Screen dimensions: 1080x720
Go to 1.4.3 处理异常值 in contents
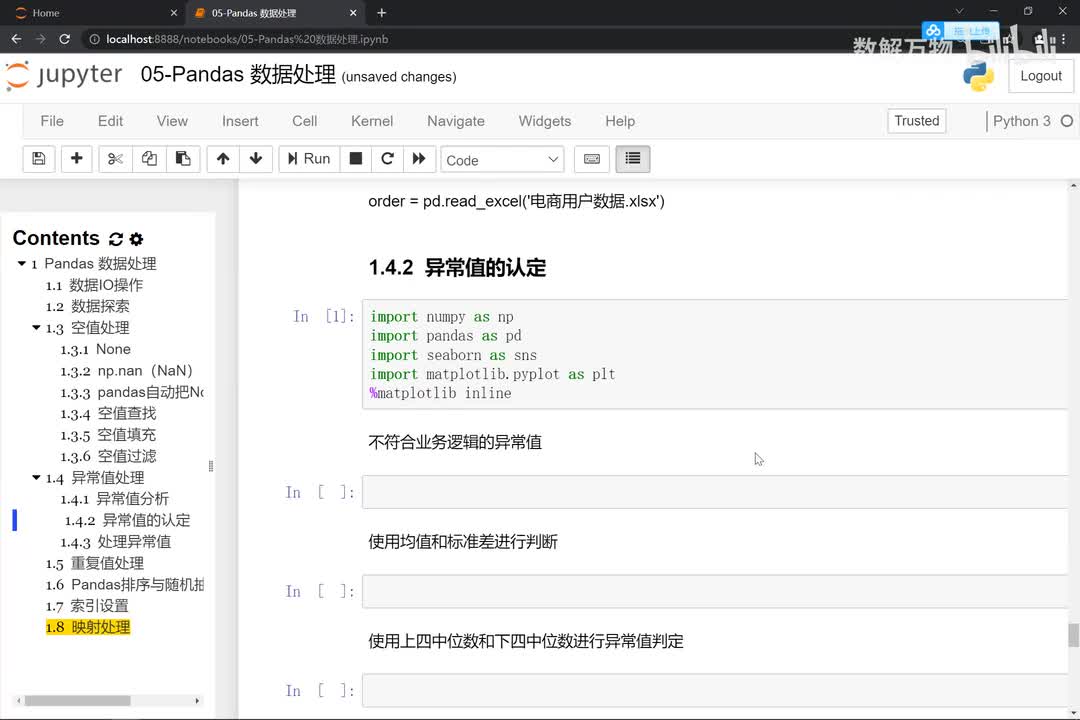115,542
